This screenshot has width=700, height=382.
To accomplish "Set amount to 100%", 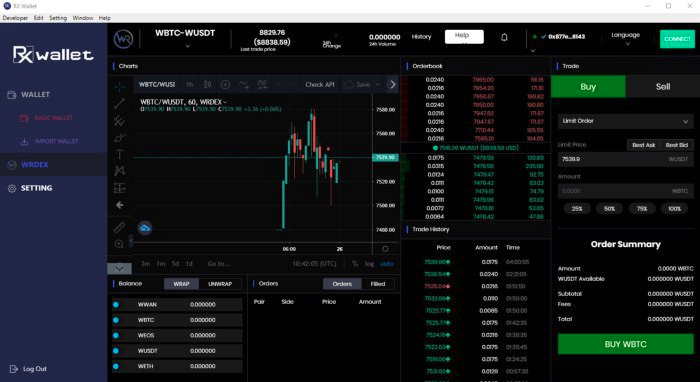I will tap(674, 208).
